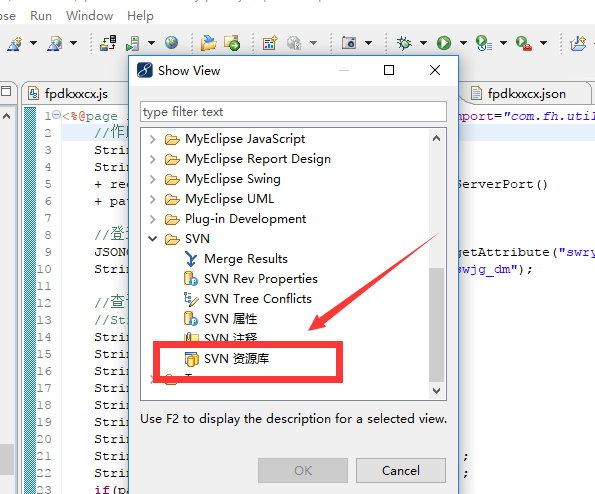Select the SVN 资源库 view

click(236, 359)
